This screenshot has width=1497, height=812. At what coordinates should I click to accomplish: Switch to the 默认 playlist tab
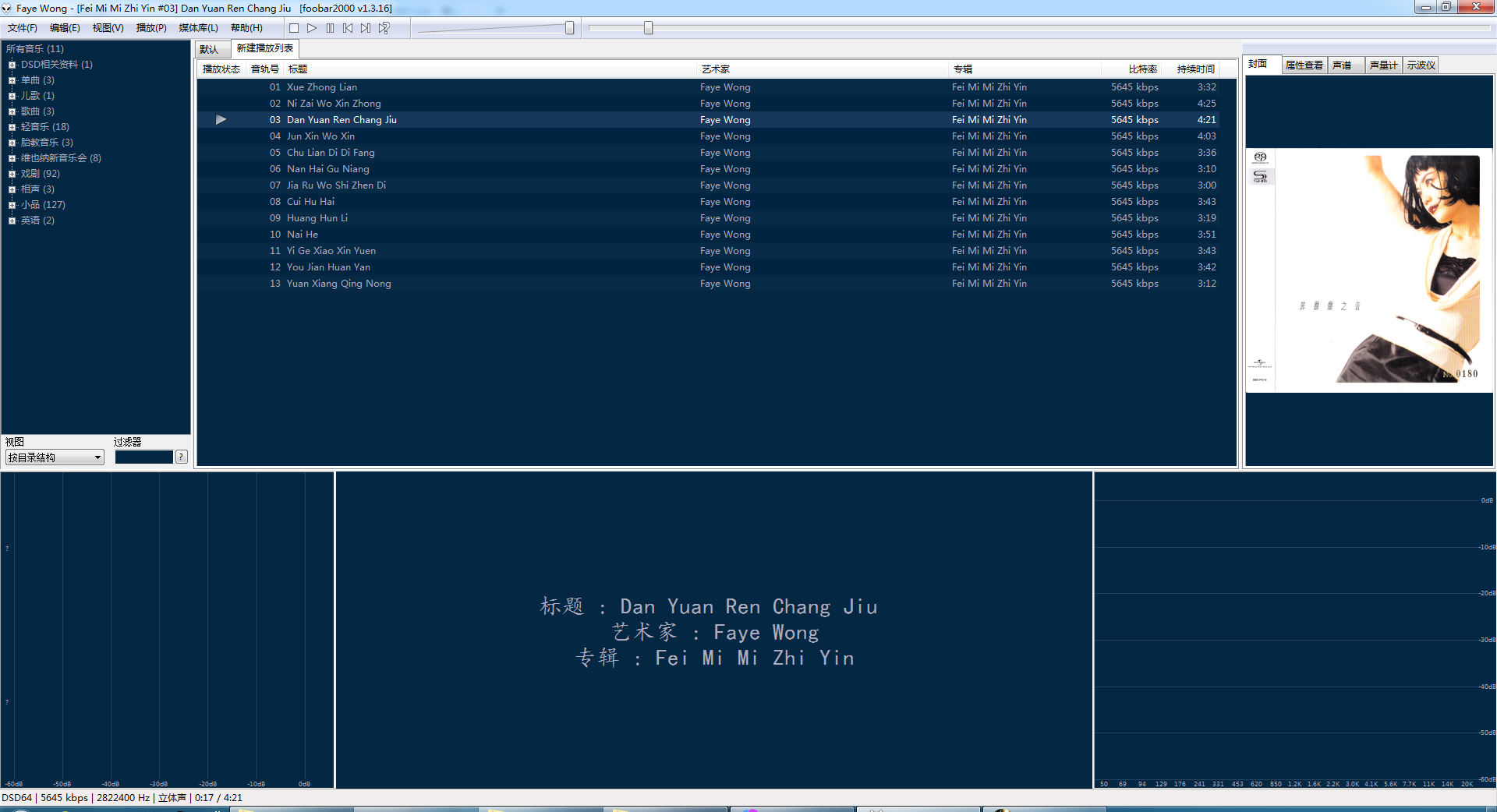tap(210, 49)
